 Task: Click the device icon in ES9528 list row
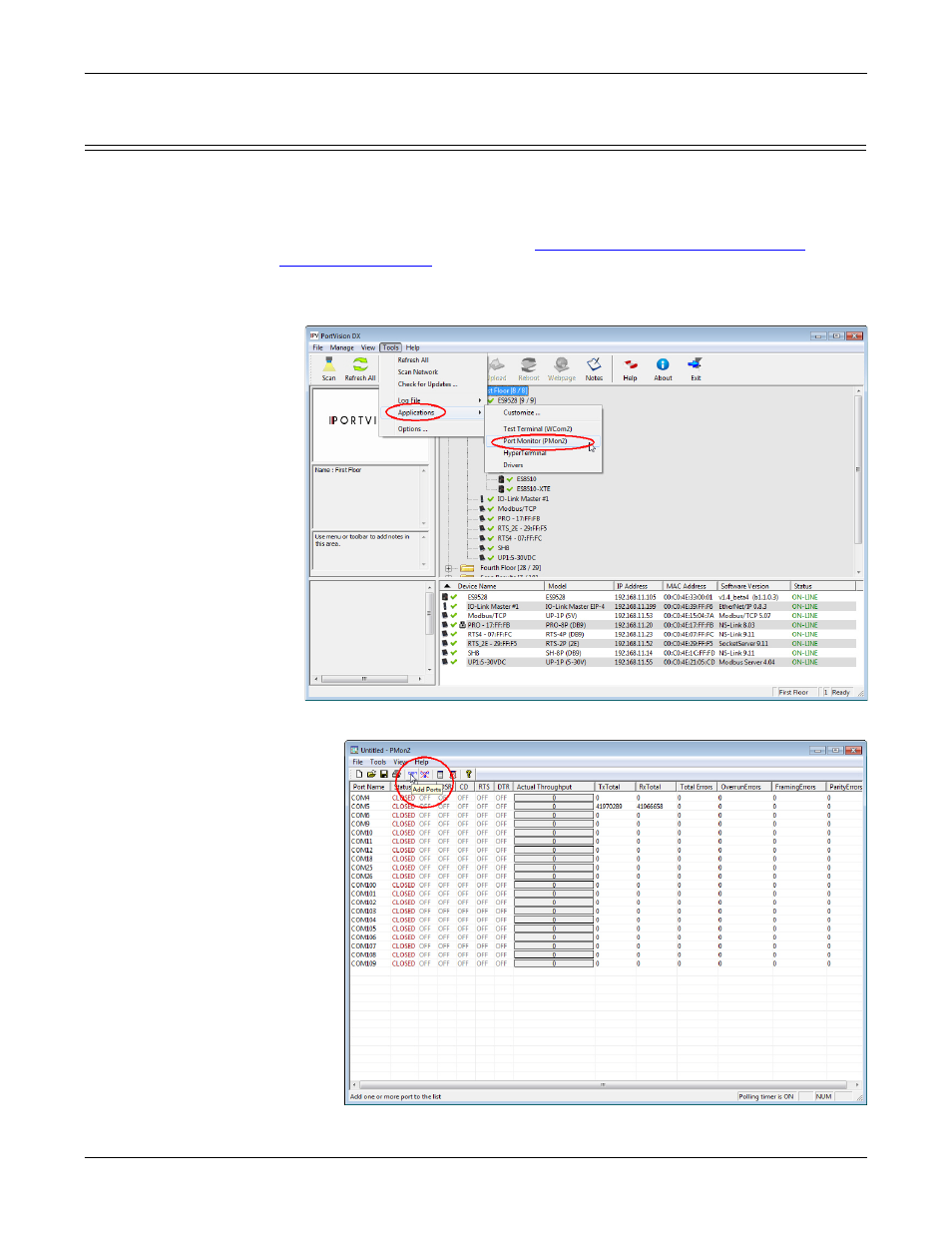445,597
